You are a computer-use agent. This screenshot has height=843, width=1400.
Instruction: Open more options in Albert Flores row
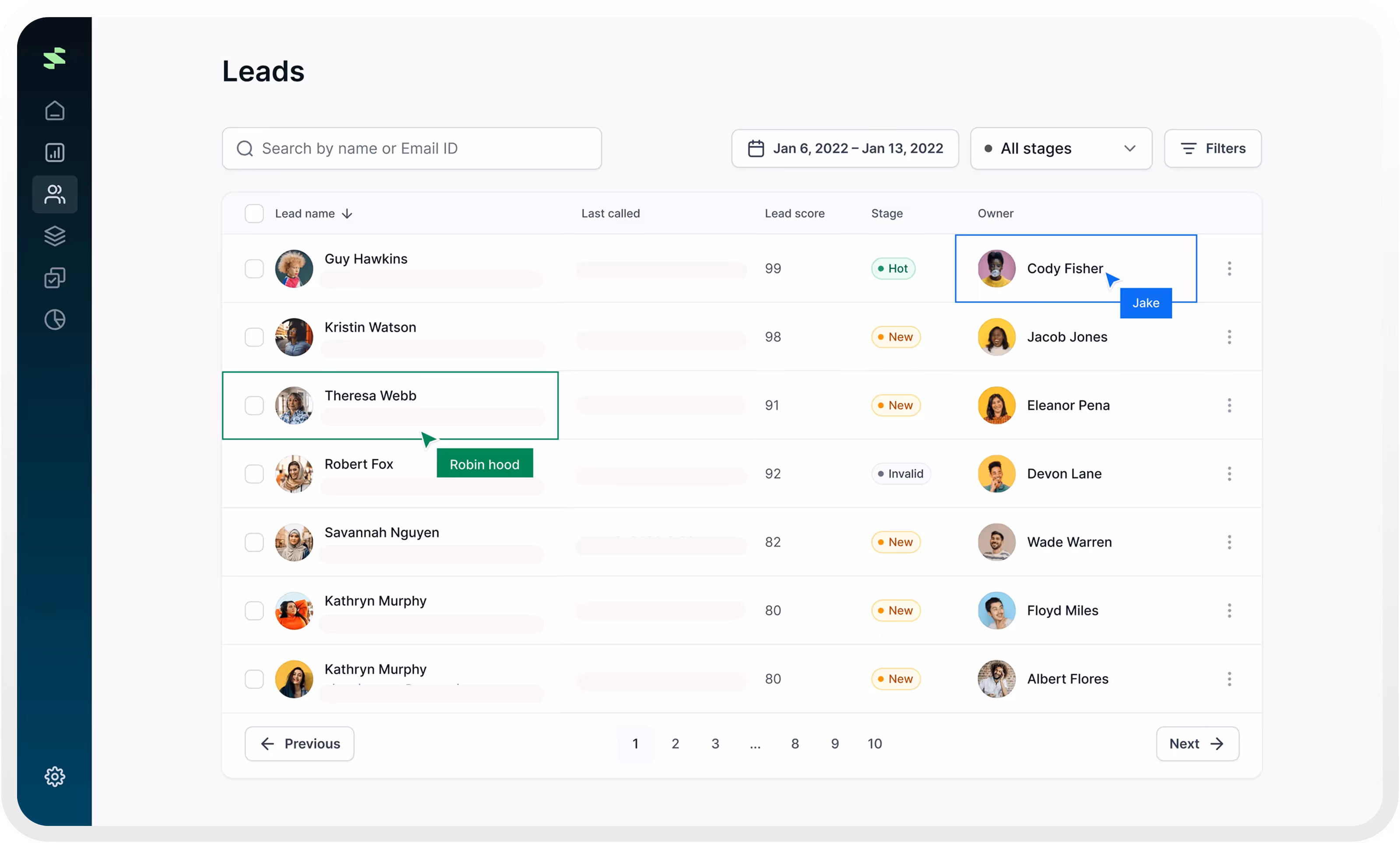(1230, 679)
